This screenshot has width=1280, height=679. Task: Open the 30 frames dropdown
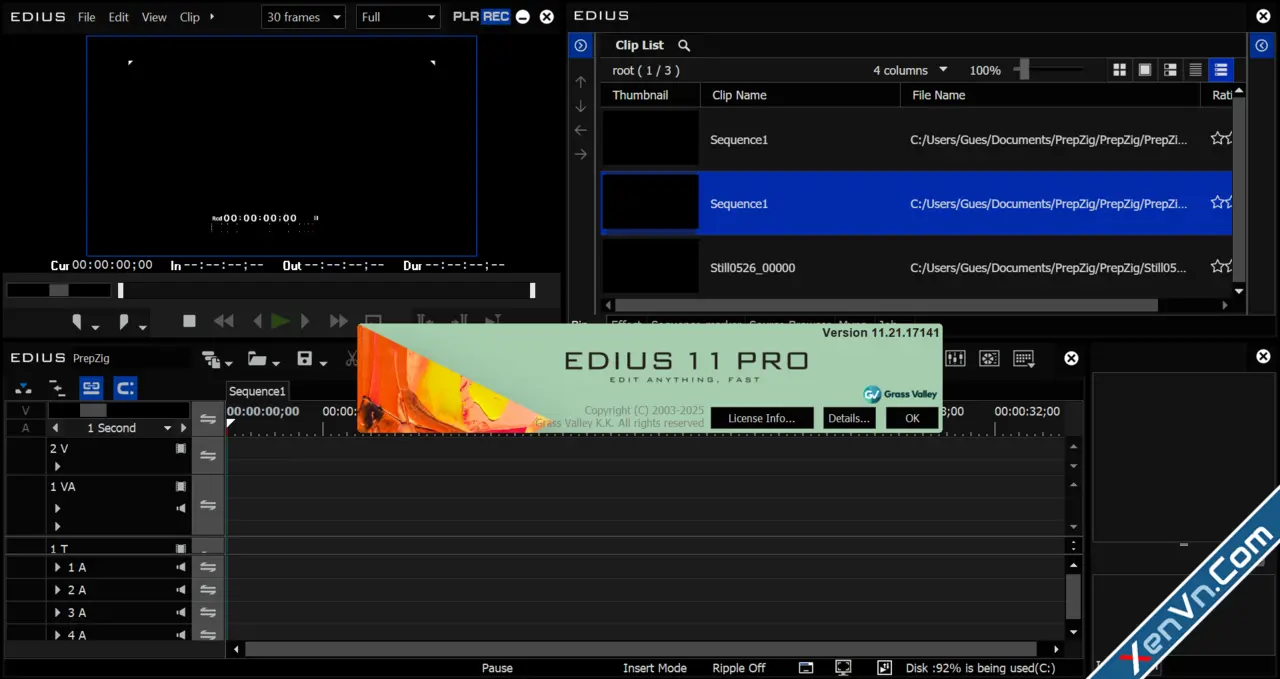(x=303, y=17)
